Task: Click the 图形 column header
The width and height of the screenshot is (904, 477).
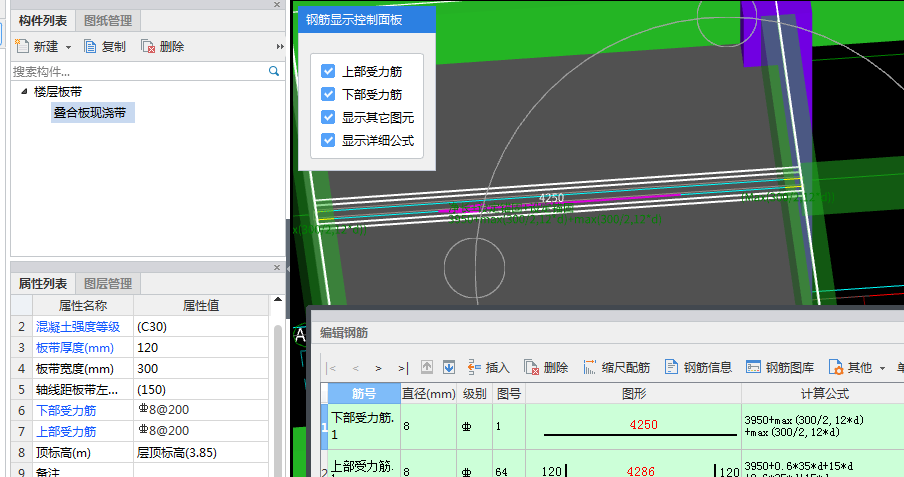Action: point(633,393)
